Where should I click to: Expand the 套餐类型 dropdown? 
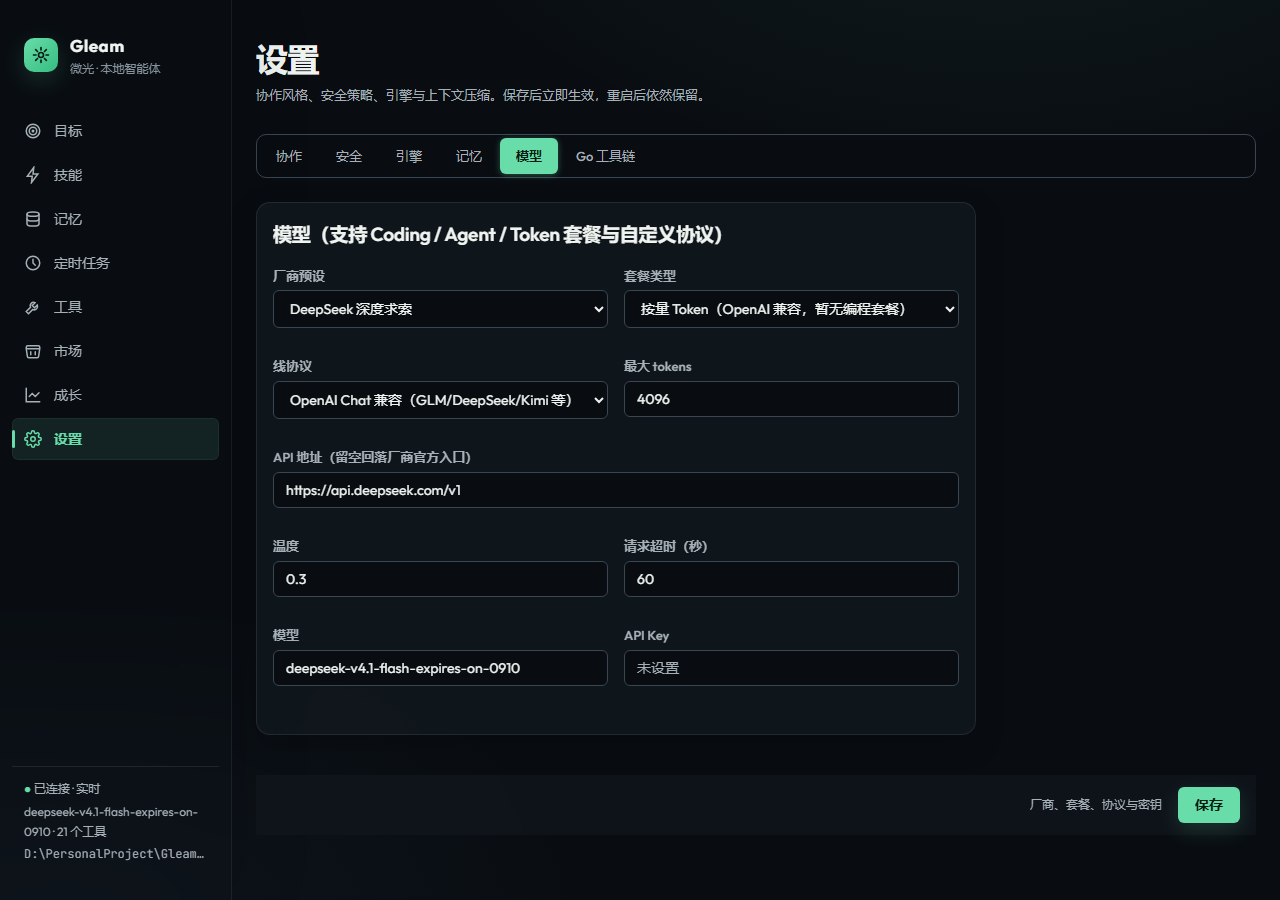791,309
